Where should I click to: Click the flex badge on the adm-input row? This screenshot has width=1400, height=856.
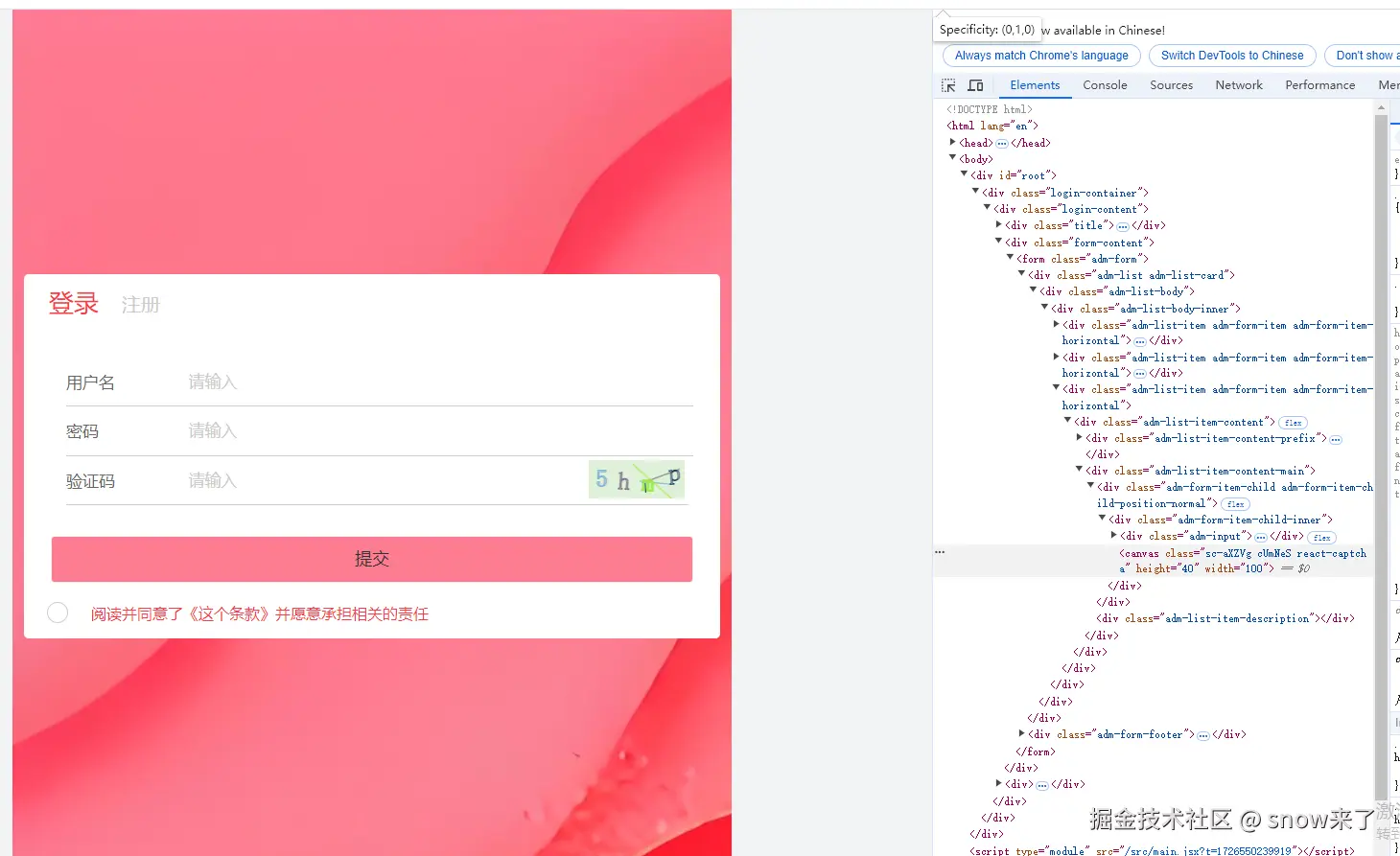pyautogui.click(x=1322, y=538)
